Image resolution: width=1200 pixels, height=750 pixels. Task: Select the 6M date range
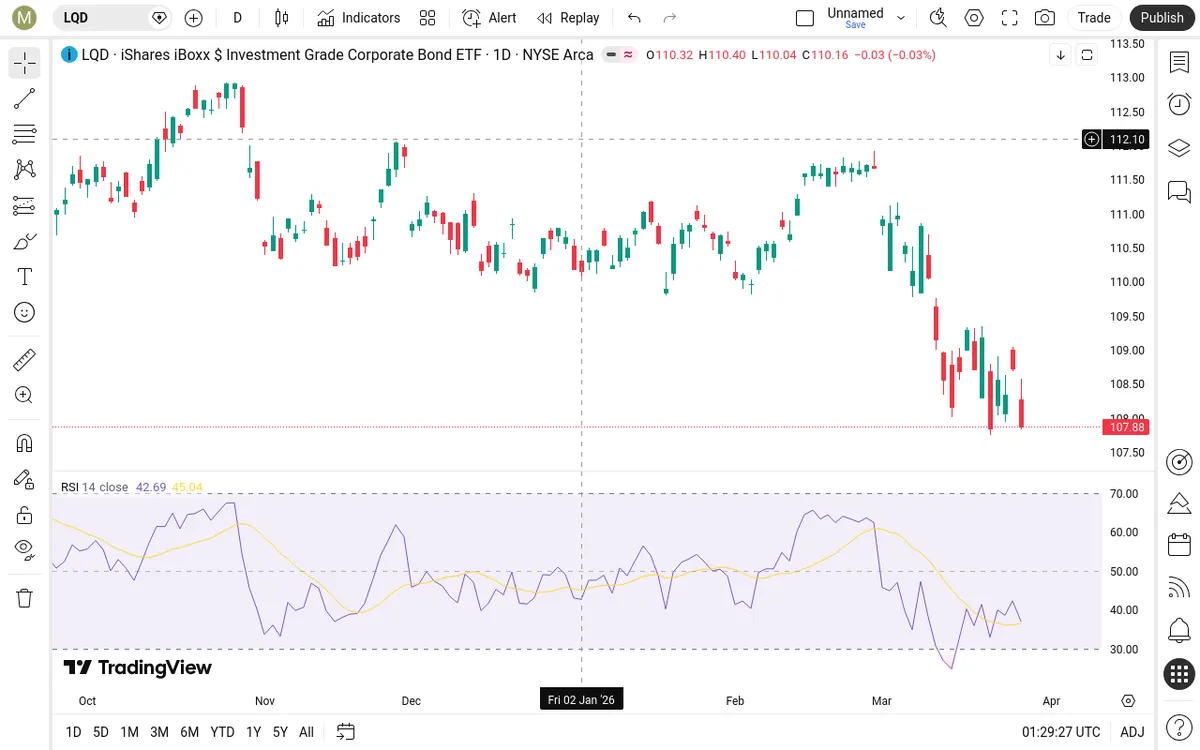[189, 732]
